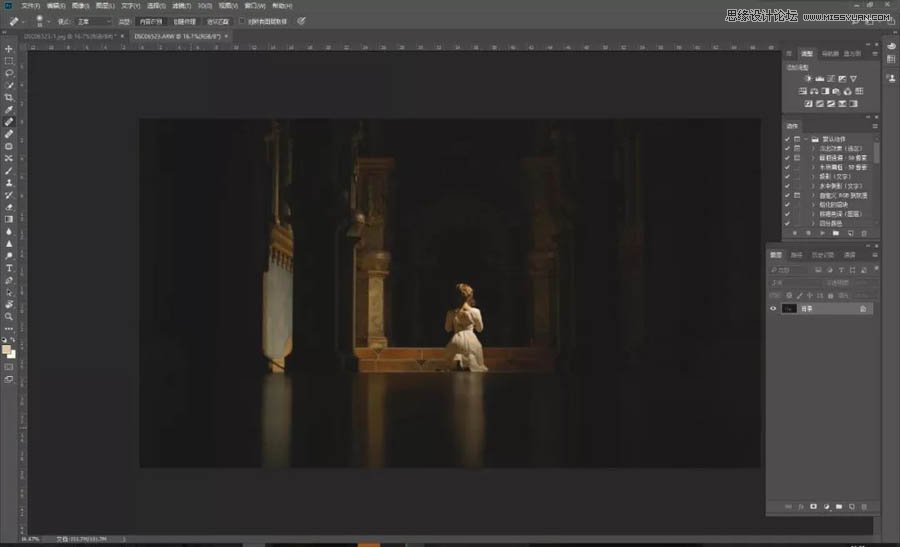This screenshot has width=900, height=547.
Task: Choose the 近似匹配 type button
Action: point(218,21)
